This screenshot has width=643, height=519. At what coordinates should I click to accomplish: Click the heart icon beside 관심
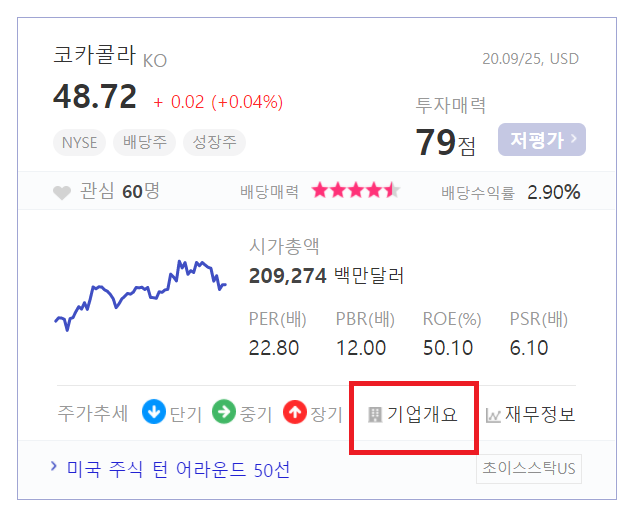(62, 192)
